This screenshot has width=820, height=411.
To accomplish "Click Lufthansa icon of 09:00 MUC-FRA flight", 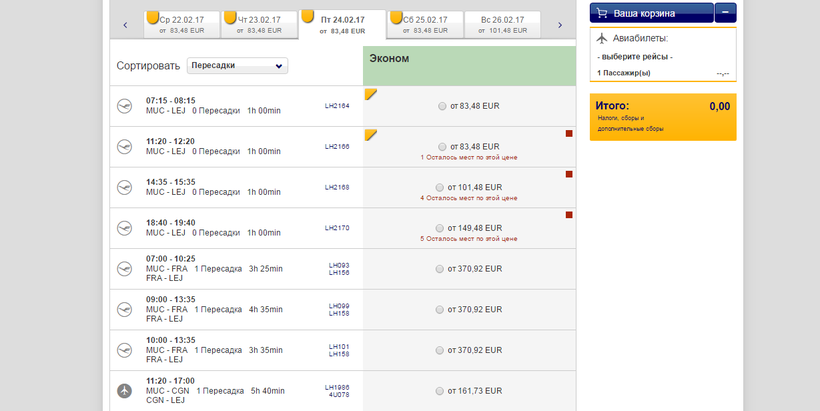I will tap(125, 310).
